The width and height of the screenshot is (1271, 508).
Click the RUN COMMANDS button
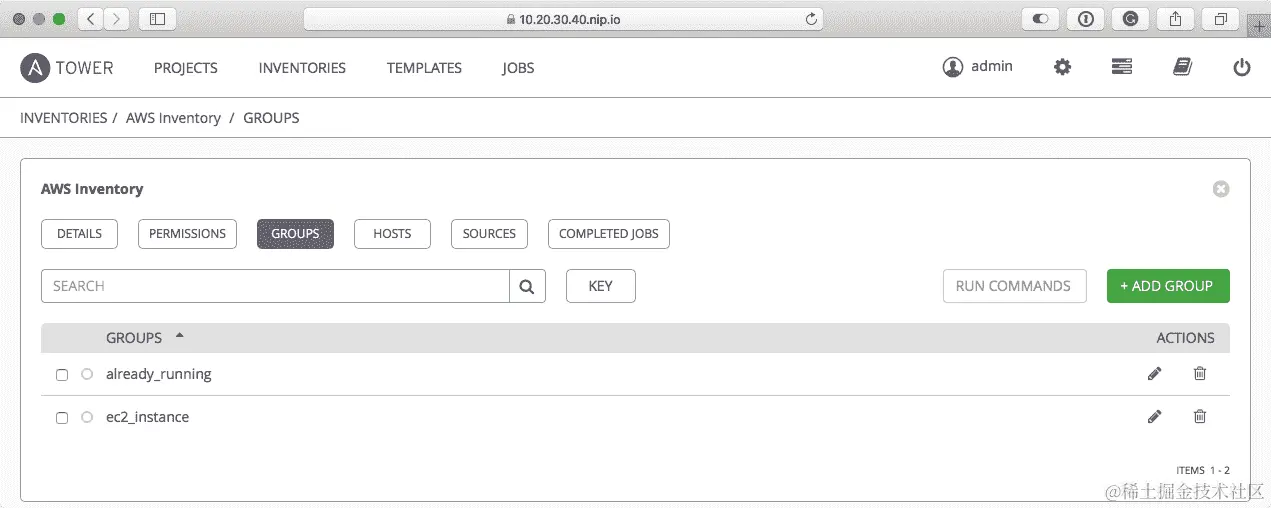tap(1014, 286)
